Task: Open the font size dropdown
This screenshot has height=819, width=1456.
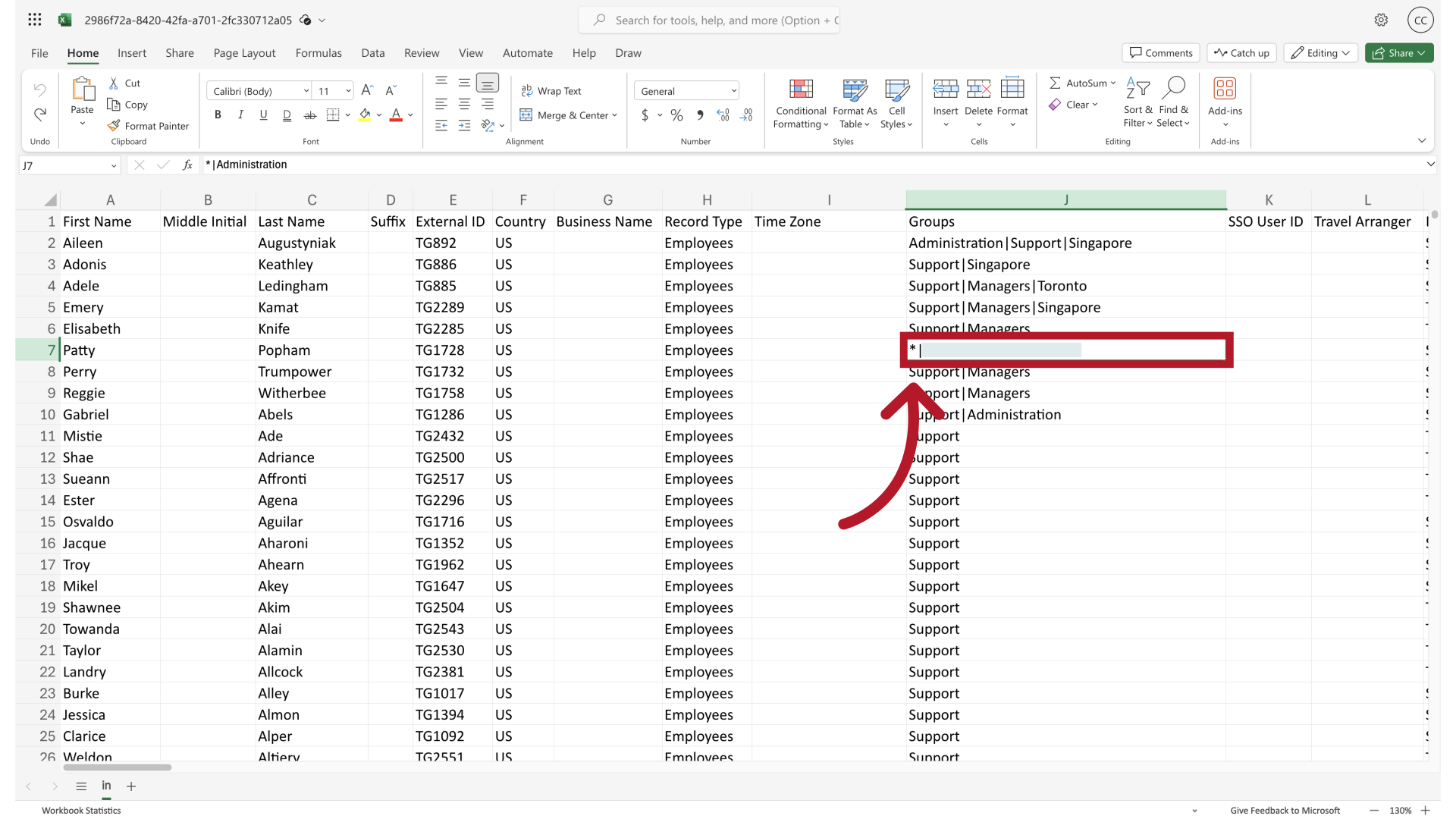Action: (348, 91)
